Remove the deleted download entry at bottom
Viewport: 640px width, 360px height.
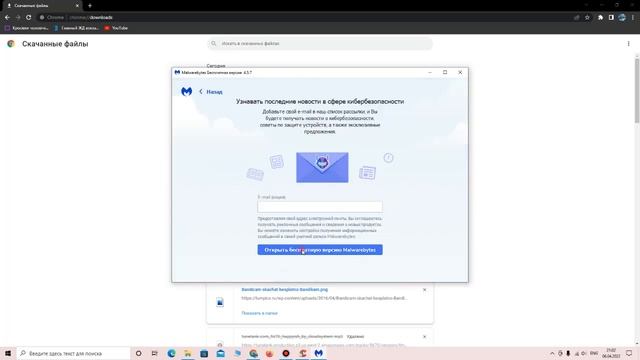[424, 337]
